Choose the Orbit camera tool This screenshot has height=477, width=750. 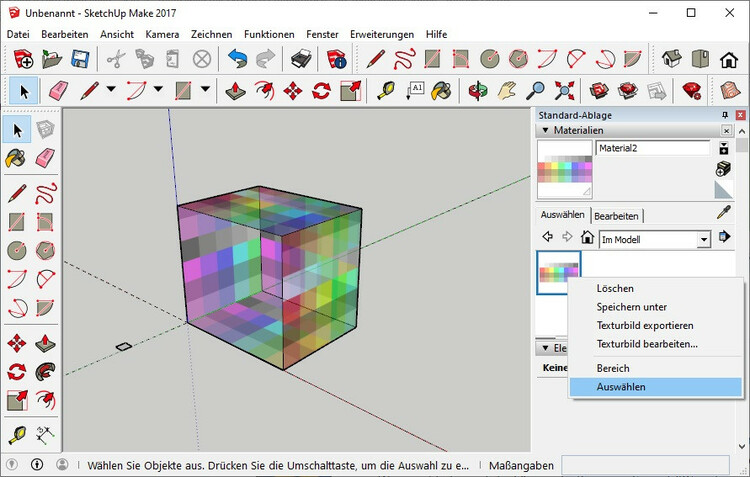(x=479, y=91)
